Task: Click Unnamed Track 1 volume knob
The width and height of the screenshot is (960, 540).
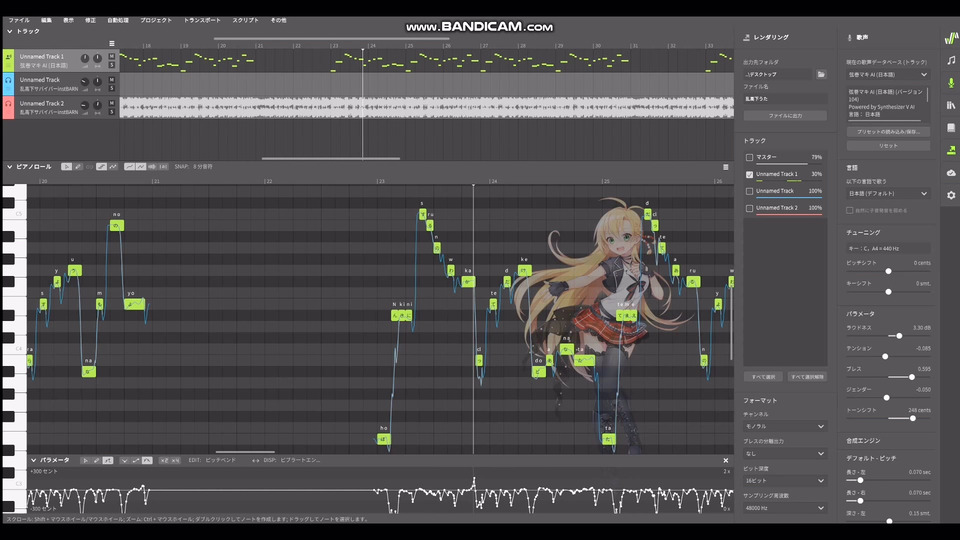Action: (x=85, y=59)
